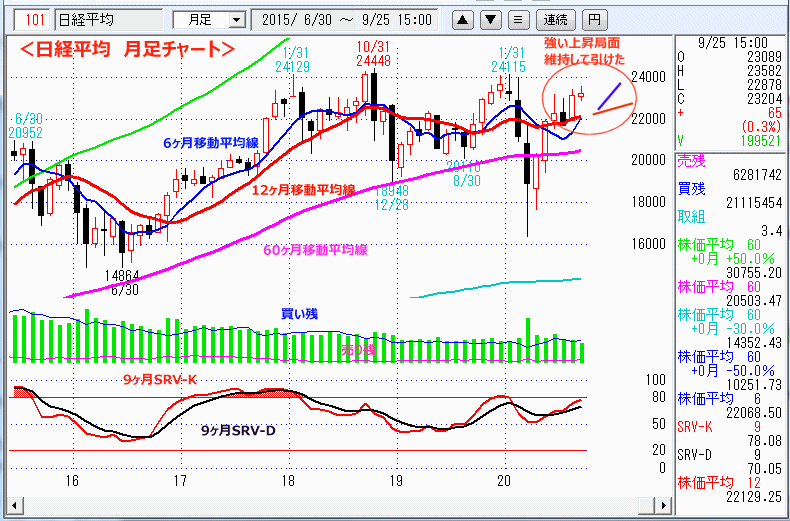Screen dimensions: 790x521
Task: Click the 円 button
Action: tap(595, 20)
